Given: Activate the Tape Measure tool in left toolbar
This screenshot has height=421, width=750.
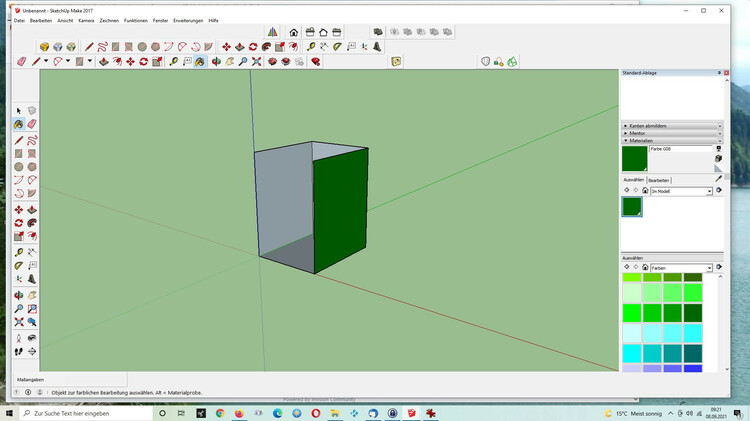Looking at the screenshot, I should (18, 251).
